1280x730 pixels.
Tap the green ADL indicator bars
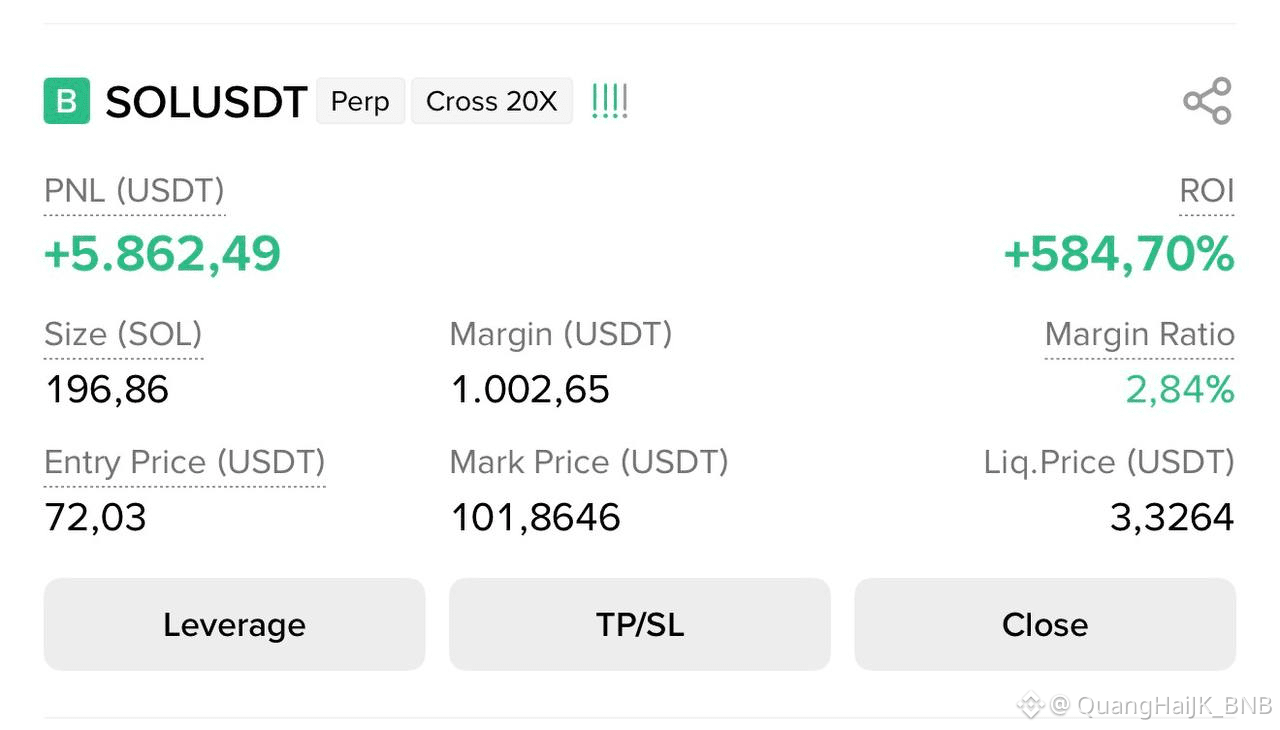pos(609,101)
